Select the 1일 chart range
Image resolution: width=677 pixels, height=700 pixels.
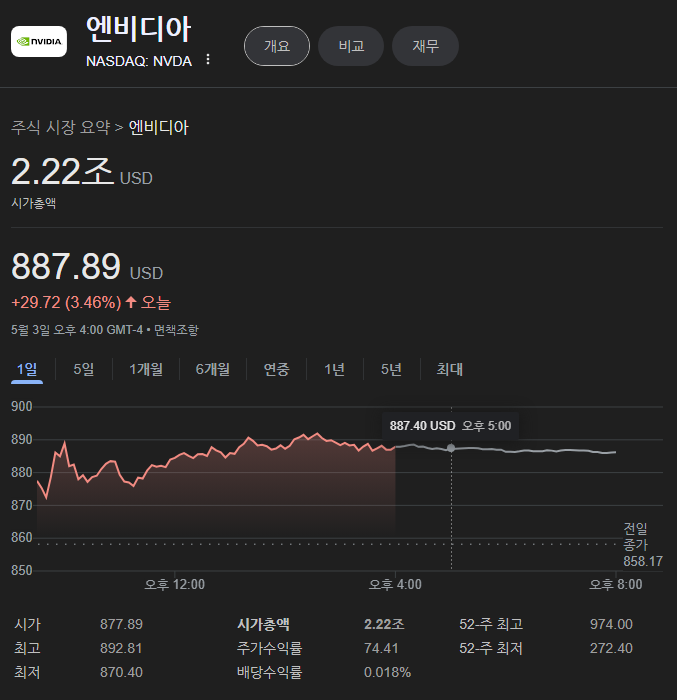pos(27,370)
